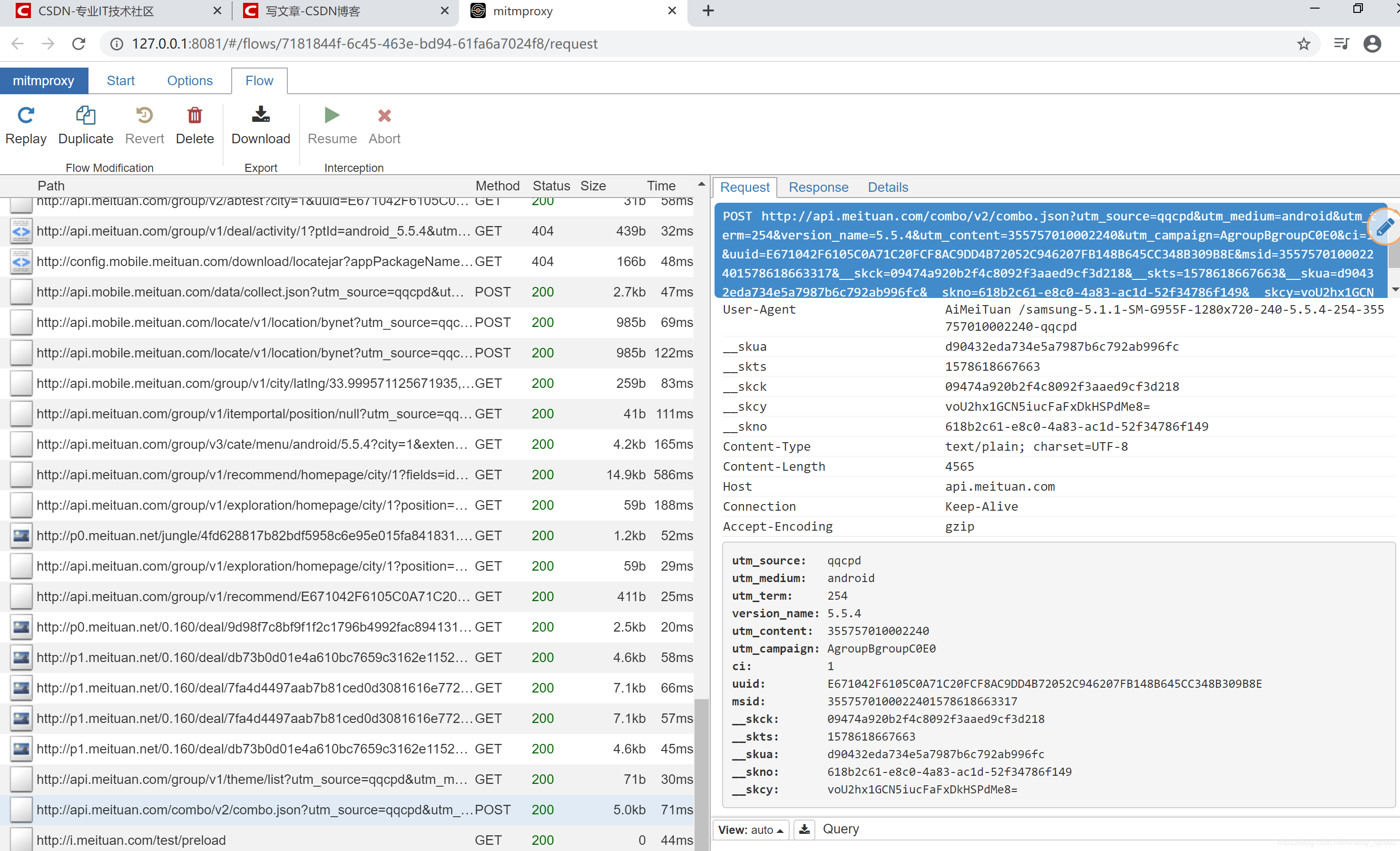This screenshot has width=1400, height=851.
Task: Click the Download export icon
Action: click(260, 115)
